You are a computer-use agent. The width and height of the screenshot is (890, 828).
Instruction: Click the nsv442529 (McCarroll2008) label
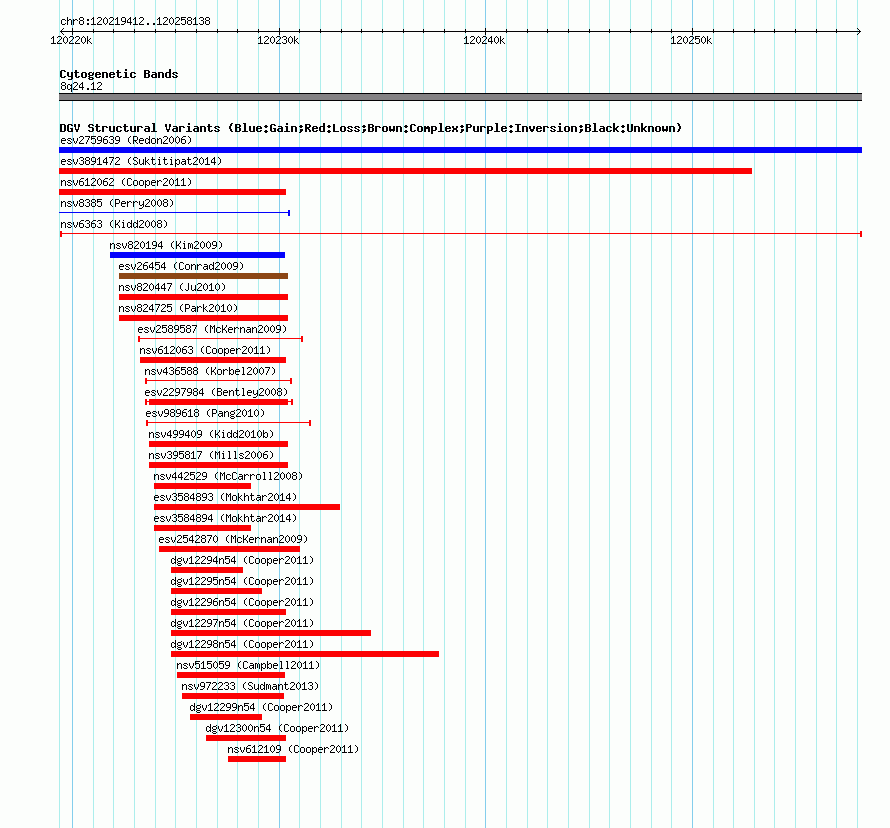[x=228, y=476]
